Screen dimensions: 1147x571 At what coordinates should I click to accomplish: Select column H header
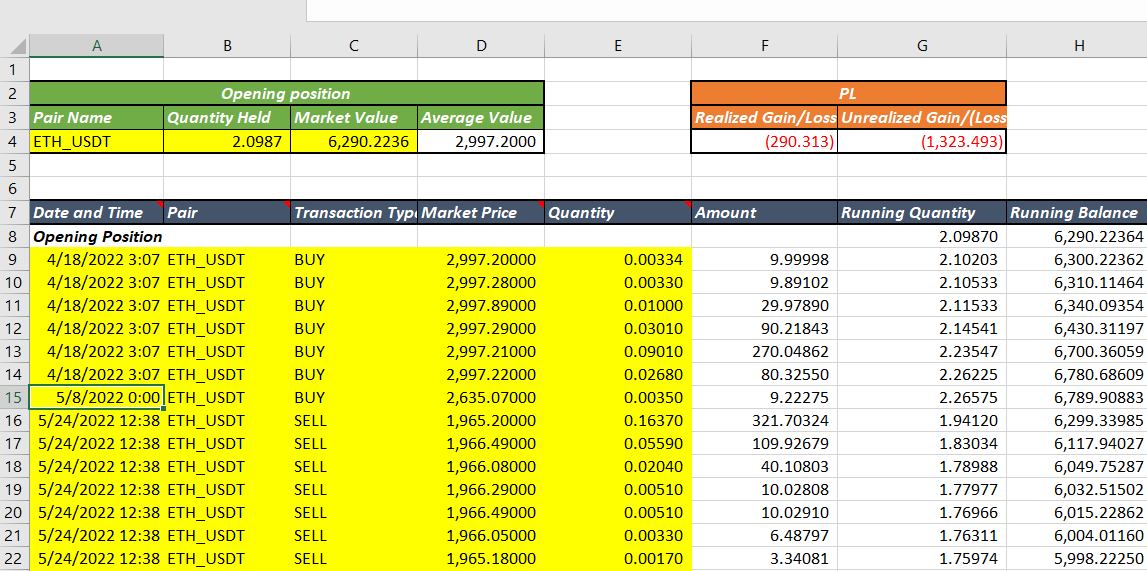(1077, 45)
